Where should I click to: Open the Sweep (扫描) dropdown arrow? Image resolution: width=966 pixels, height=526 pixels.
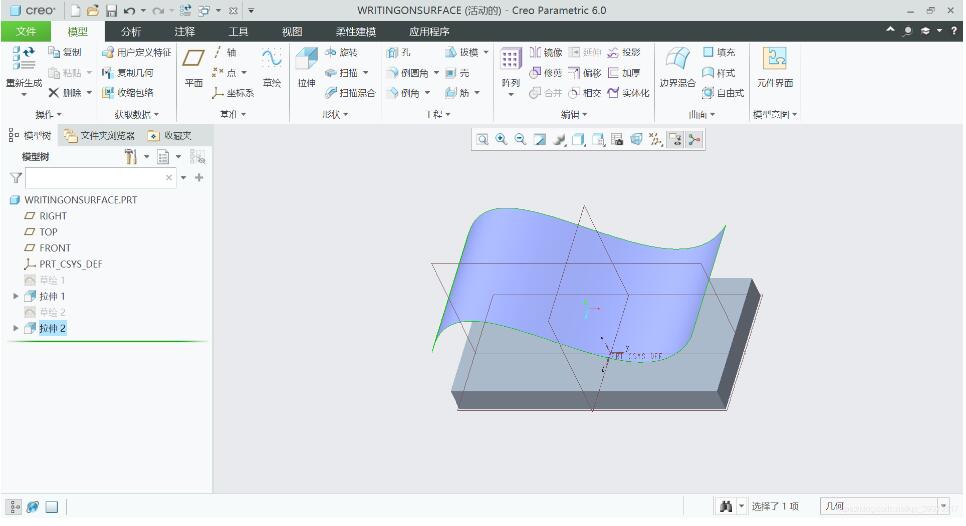click(x=366, y=73)
